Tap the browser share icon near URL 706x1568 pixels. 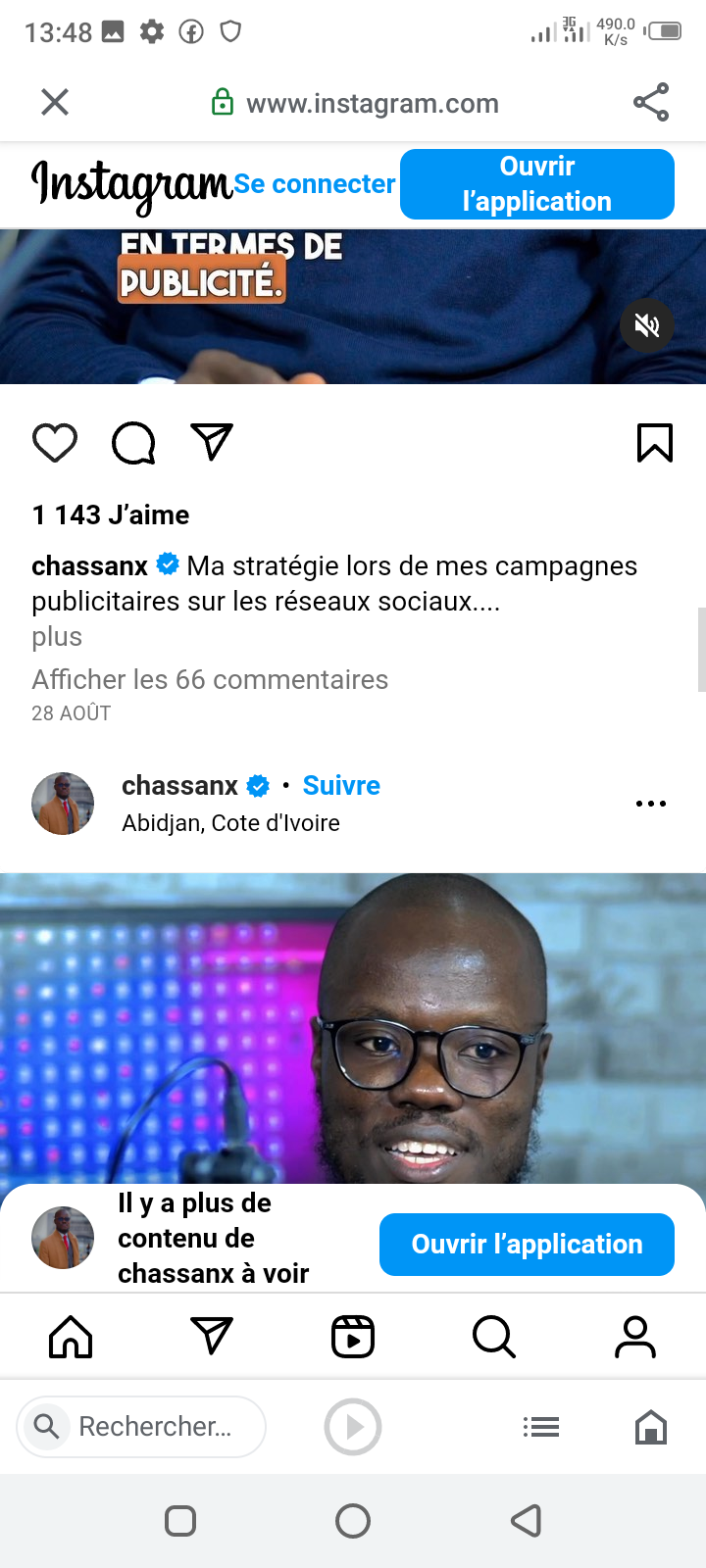click(651, 102)
